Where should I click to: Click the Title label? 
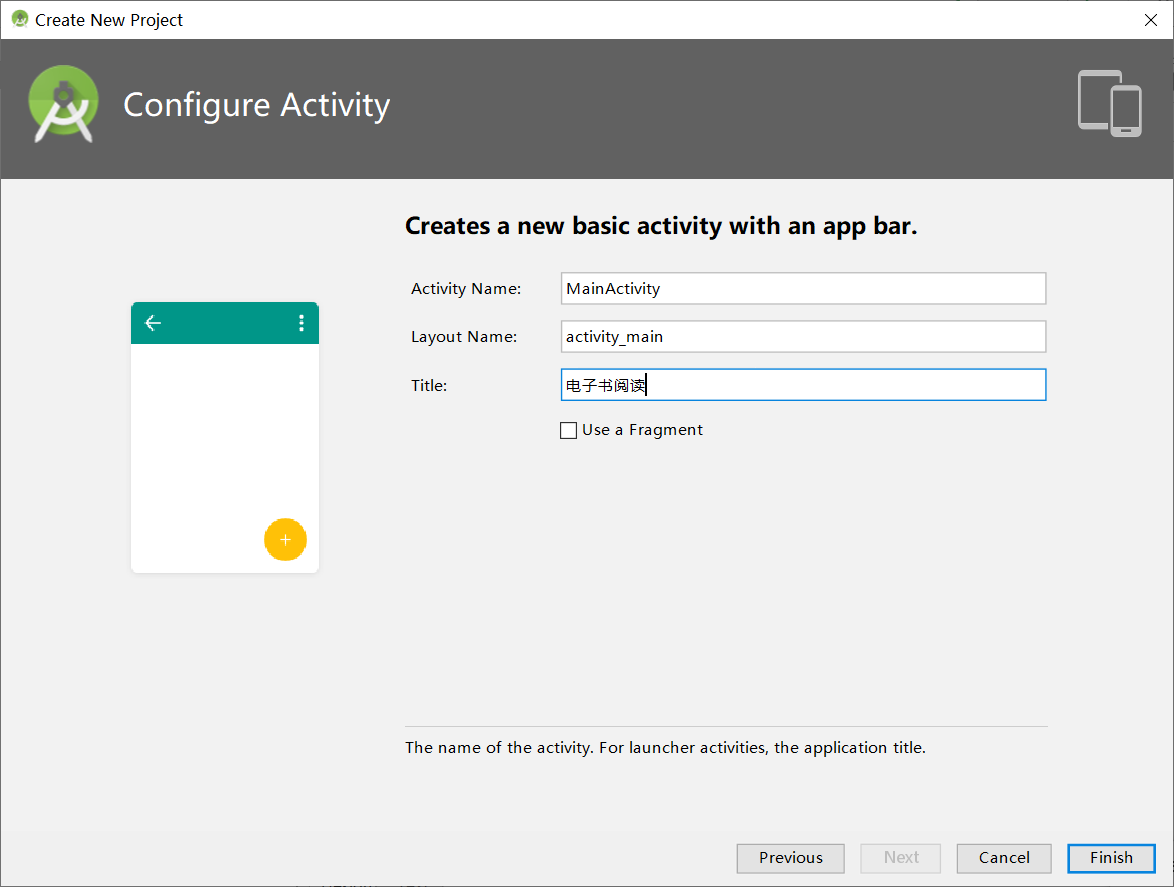click(429, 385)
